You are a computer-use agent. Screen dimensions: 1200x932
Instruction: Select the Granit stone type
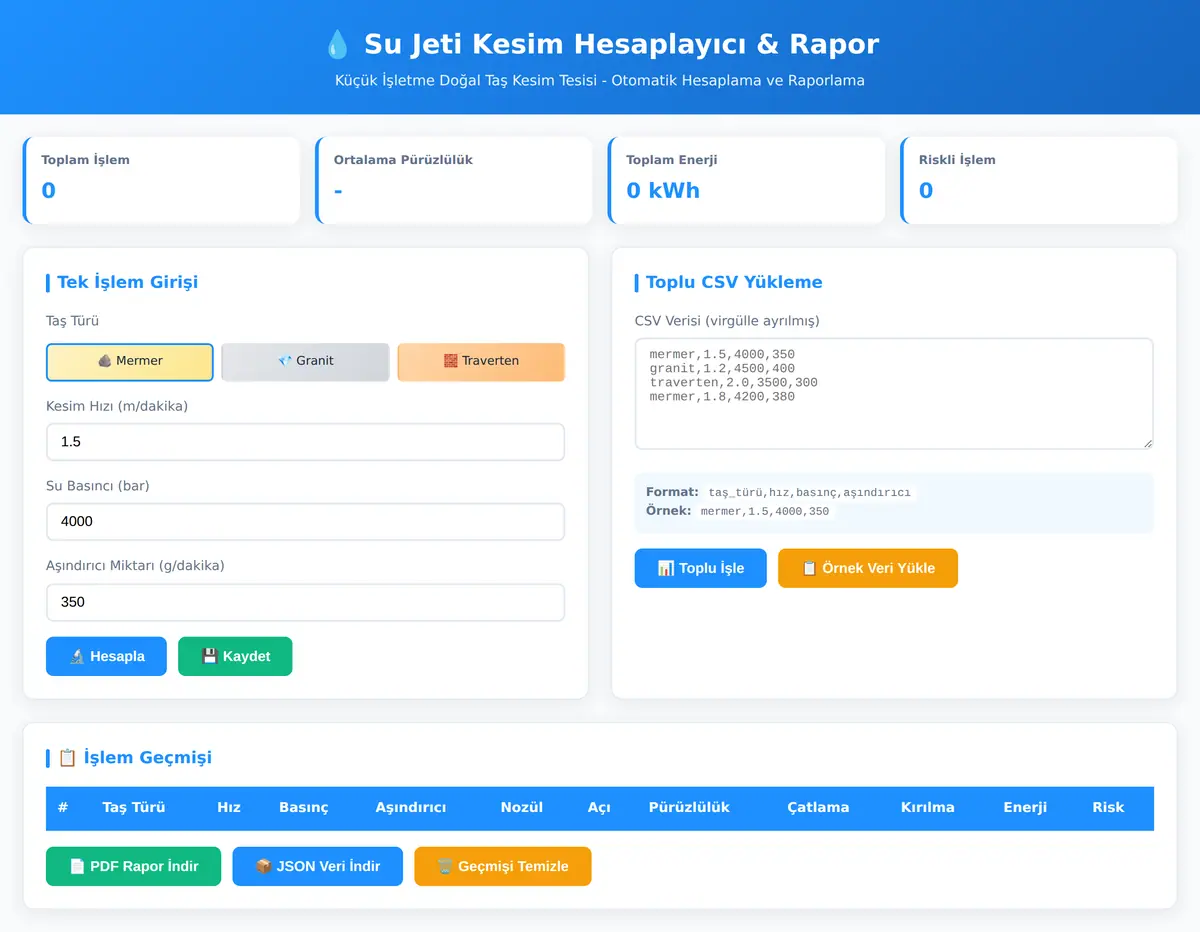305,362
